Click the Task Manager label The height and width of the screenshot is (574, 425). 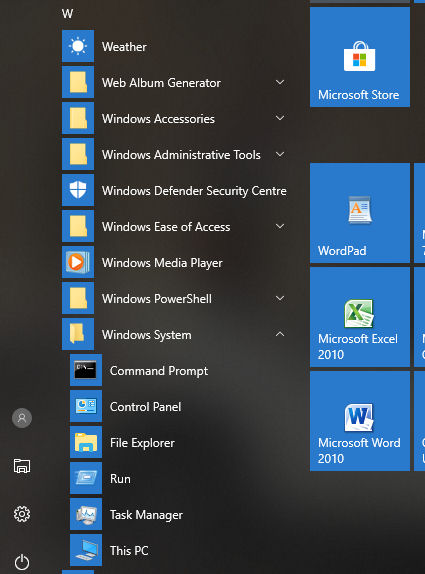click(x=146, y=515)
